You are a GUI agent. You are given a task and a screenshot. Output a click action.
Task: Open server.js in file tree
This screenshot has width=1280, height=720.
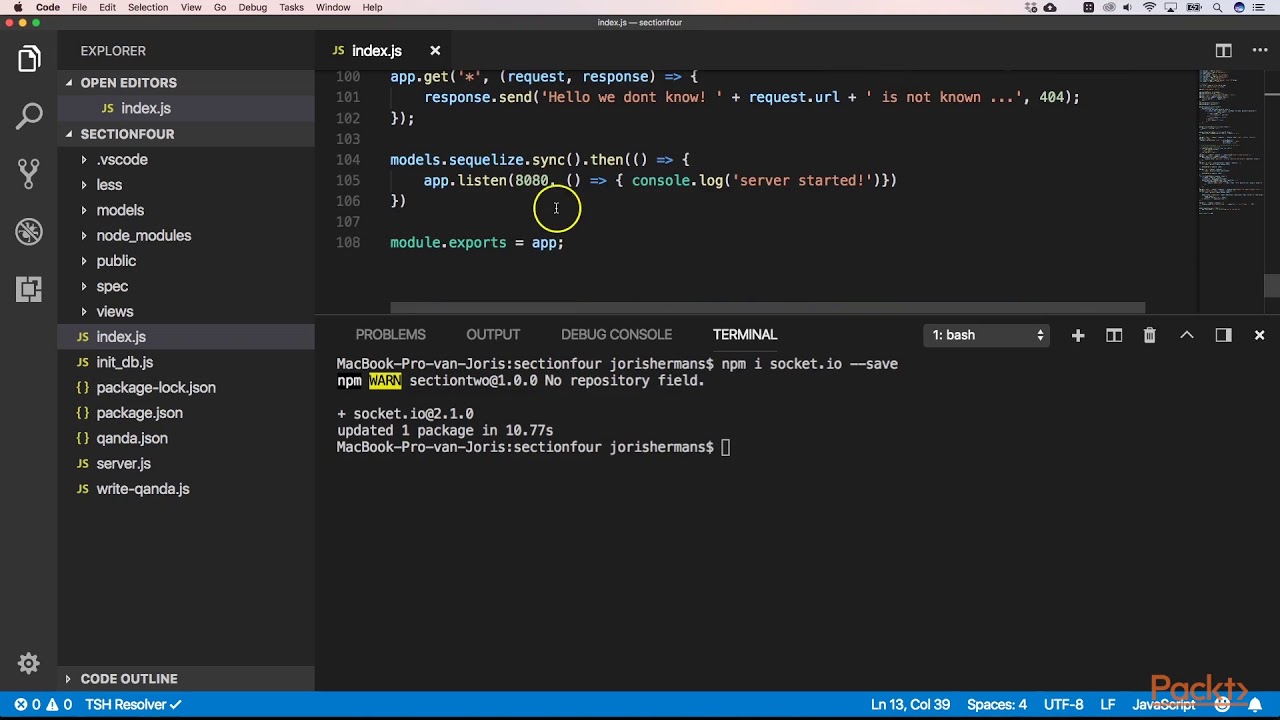pyautogui.click(x=123, y=464)
